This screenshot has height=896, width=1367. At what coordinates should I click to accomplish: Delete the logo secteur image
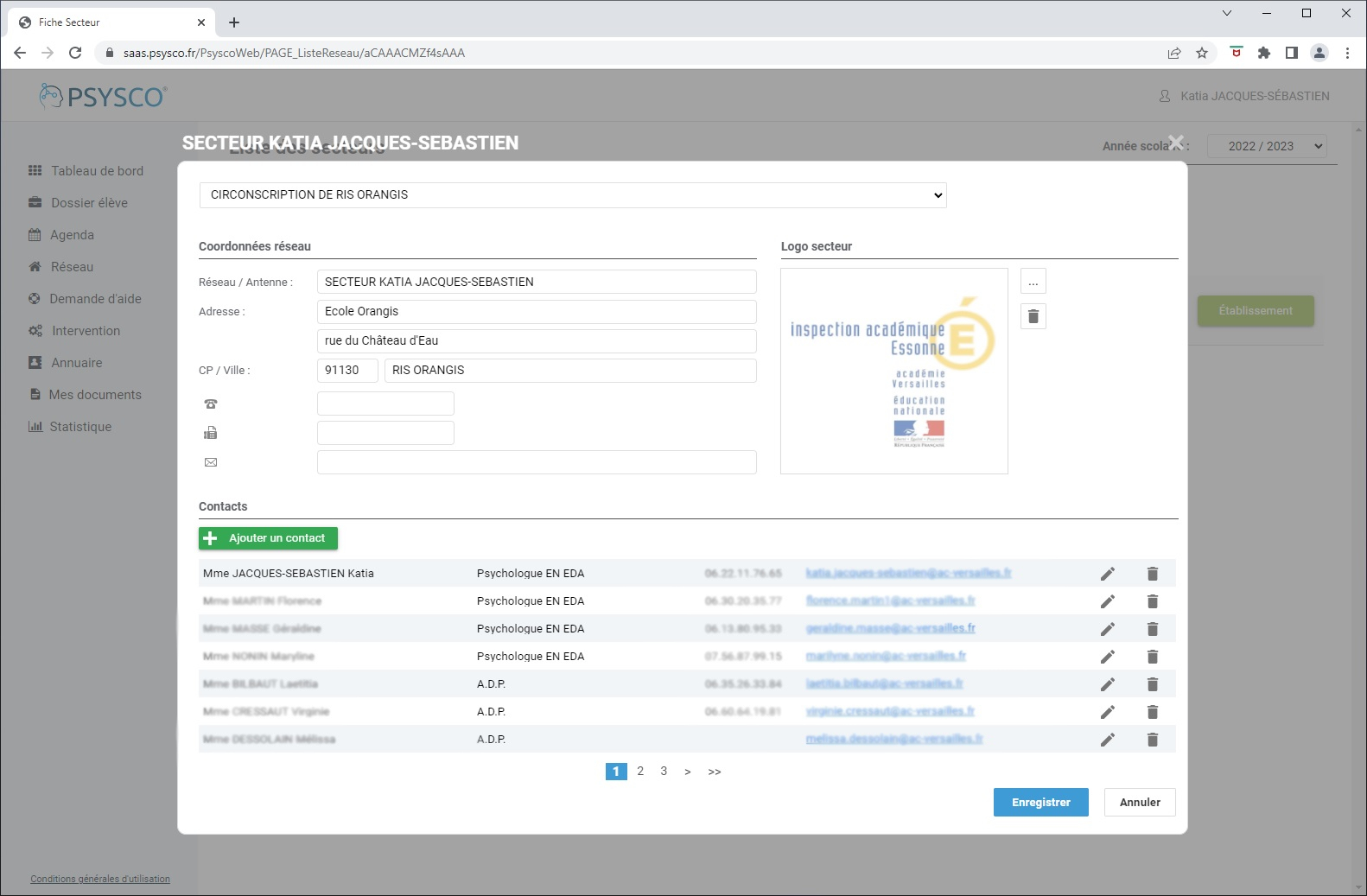pos(1033,316)
